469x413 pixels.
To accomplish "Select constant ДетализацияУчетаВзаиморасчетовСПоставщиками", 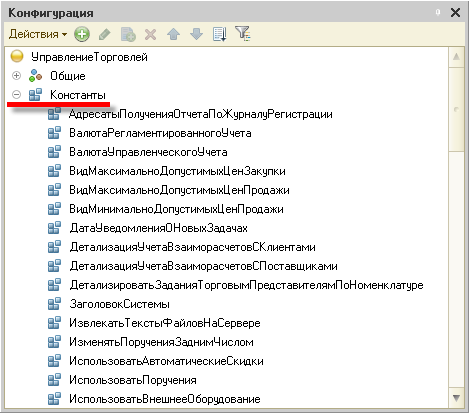I will click(x=203, y=266).
